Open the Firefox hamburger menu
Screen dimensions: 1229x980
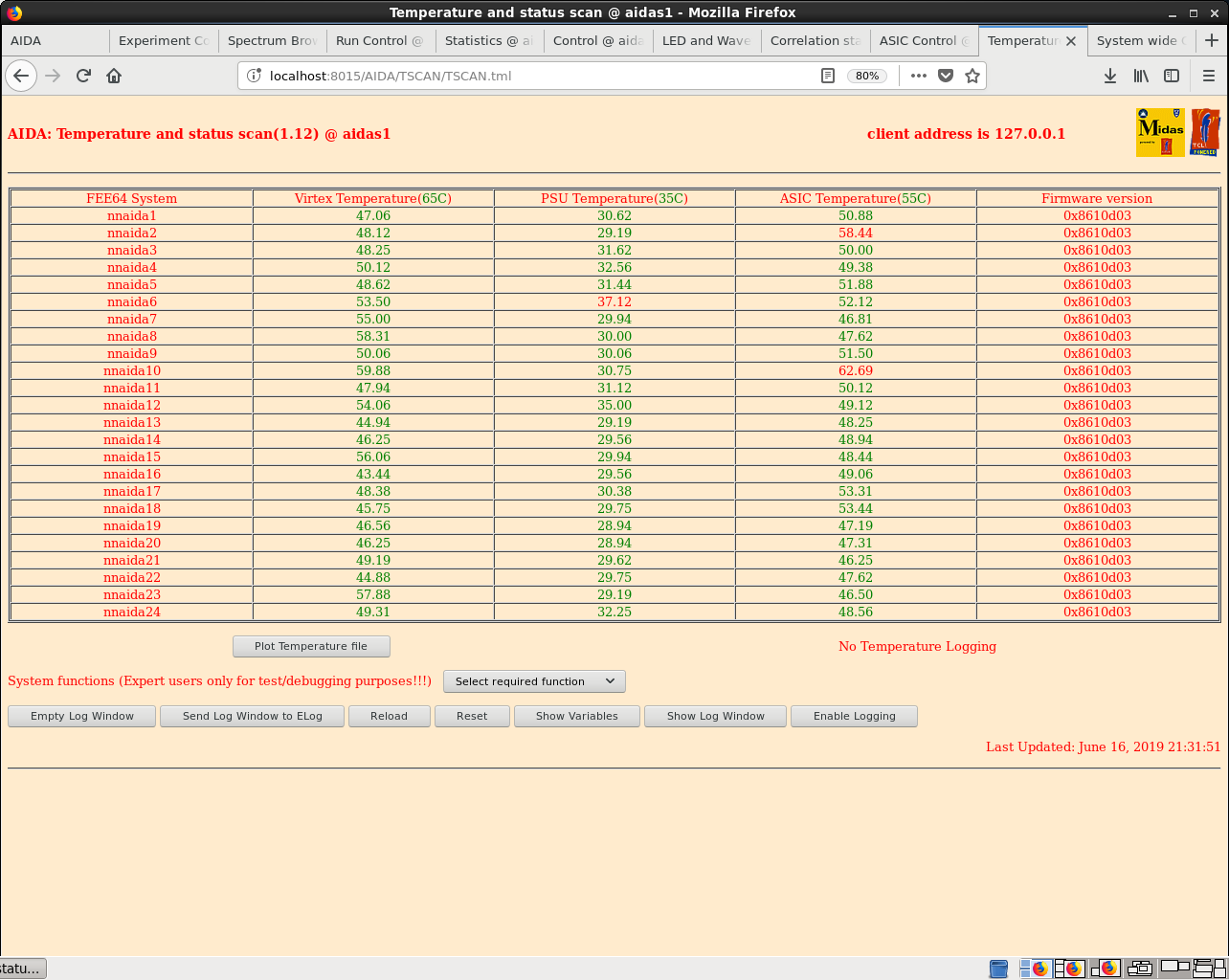tap(1209, 76)
